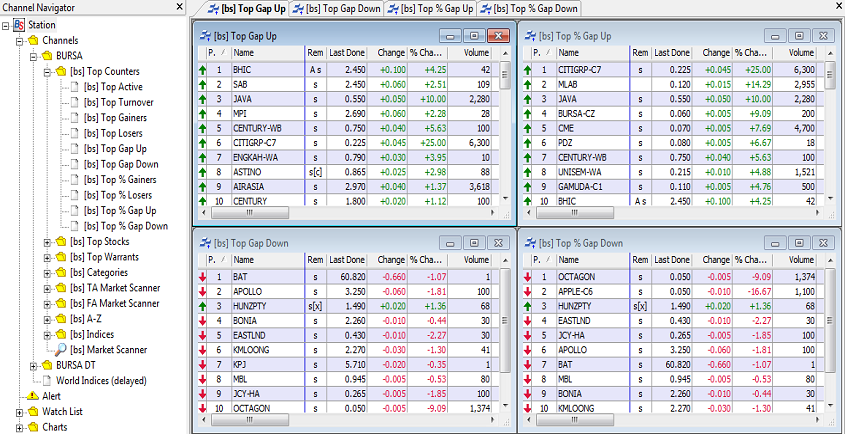The image size is (845, 434).
Task: Expand the [bs] Top Stocks folder
Action: tap(47, 242)
